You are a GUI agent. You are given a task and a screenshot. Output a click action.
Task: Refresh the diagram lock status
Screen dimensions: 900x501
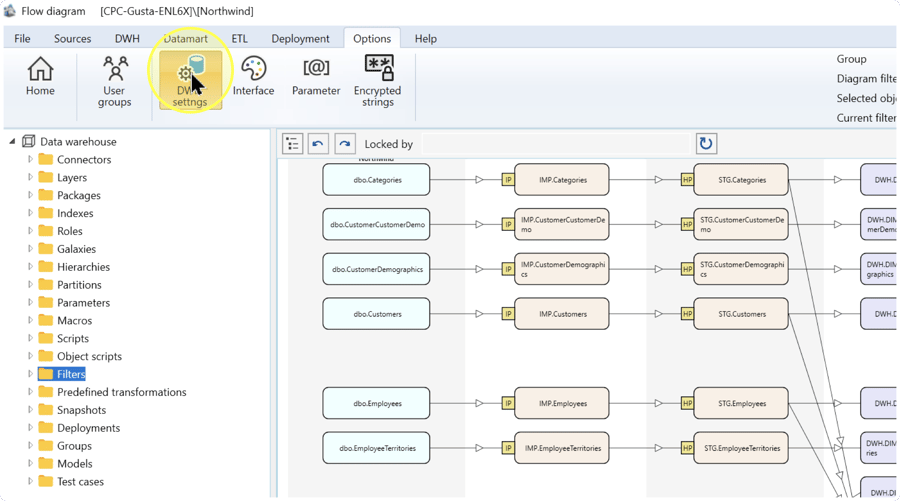tap(706, 143)
